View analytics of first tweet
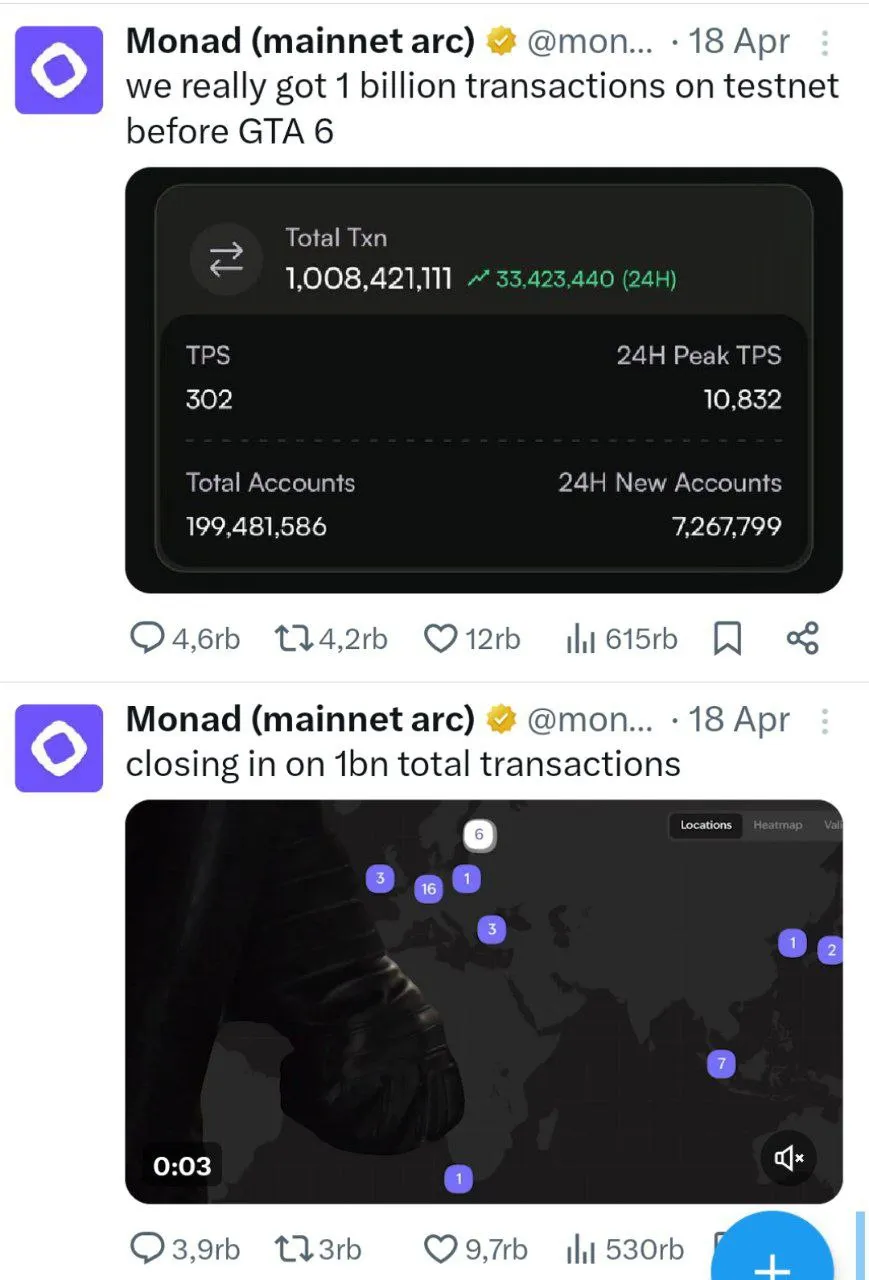Screen dimensions: 869x1280 click(581, 638)
